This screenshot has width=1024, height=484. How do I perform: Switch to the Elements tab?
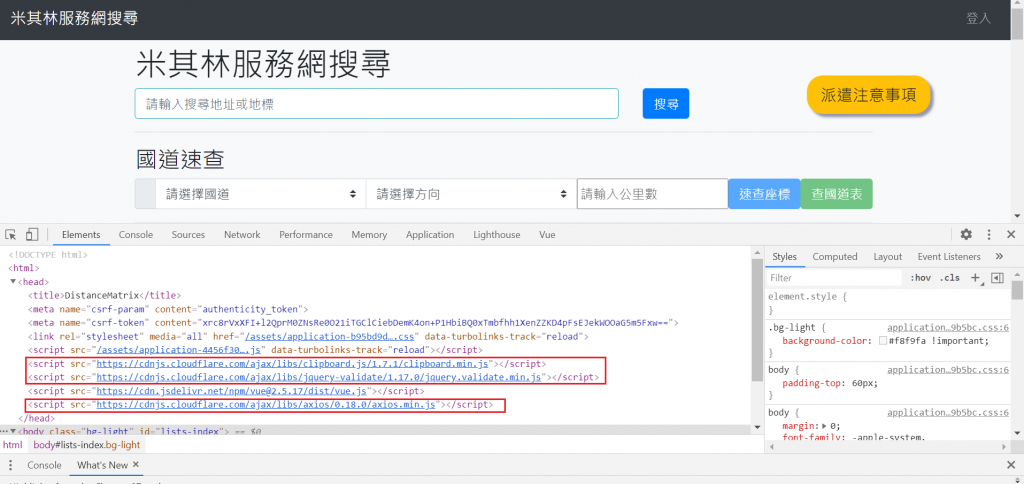coord(81,234)
